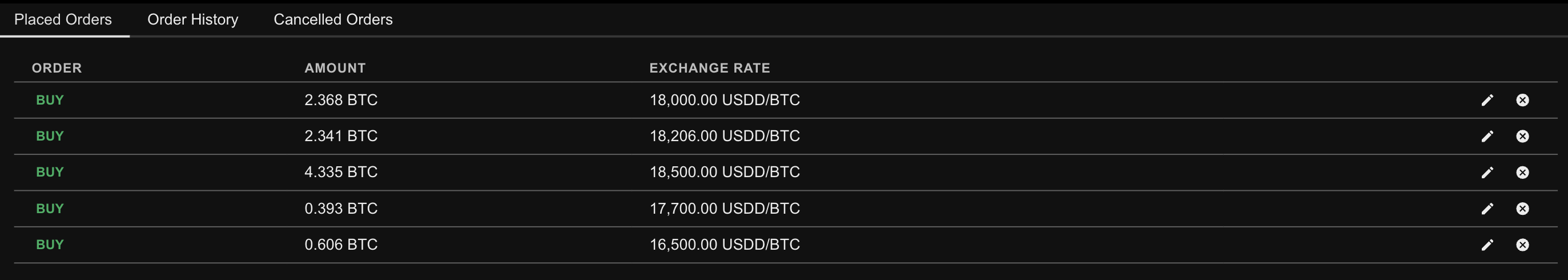The image size is (1568, 280).
Task: Cancel the 0.393 BTC buy order
Action: [x=1522, y=209]
